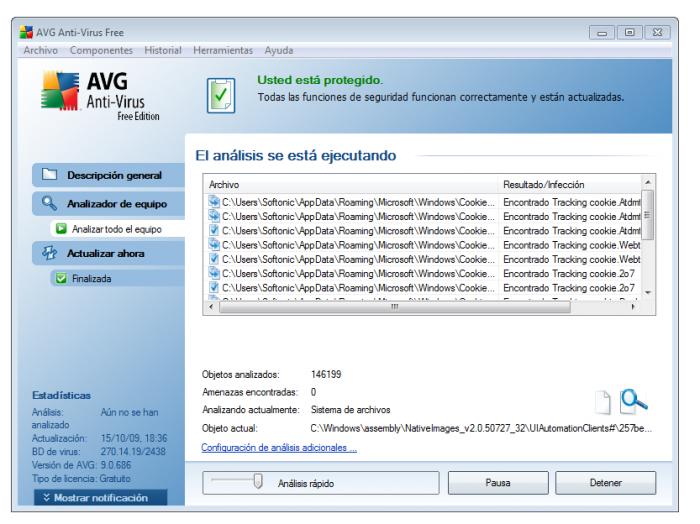Click the scan speed slider handle
This screenshot has width=700, height=524.
258,482
